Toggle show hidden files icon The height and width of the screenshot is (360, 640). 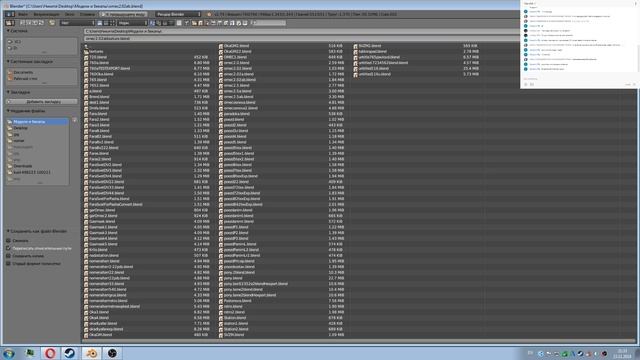(180, 23)
